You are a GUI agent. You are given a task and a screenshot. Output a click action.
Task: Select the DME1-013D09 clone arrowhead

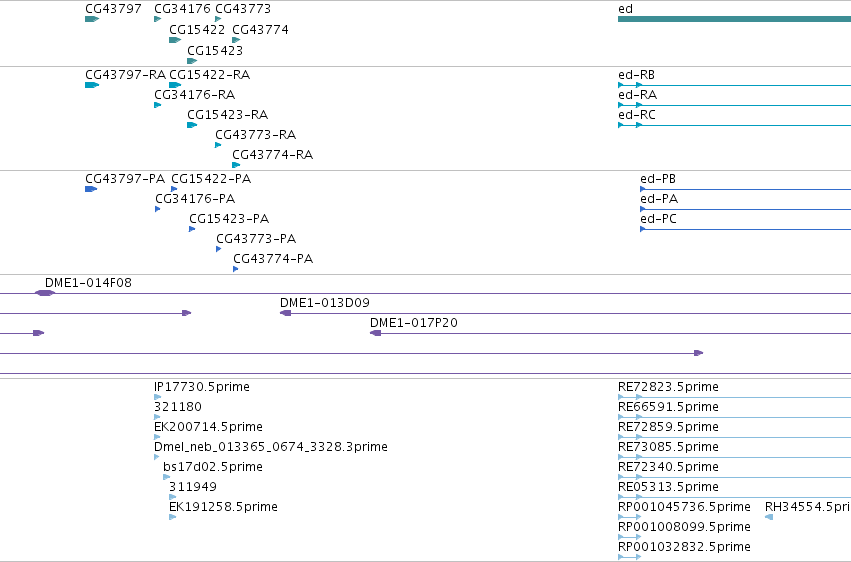click(x=285, y=313)
